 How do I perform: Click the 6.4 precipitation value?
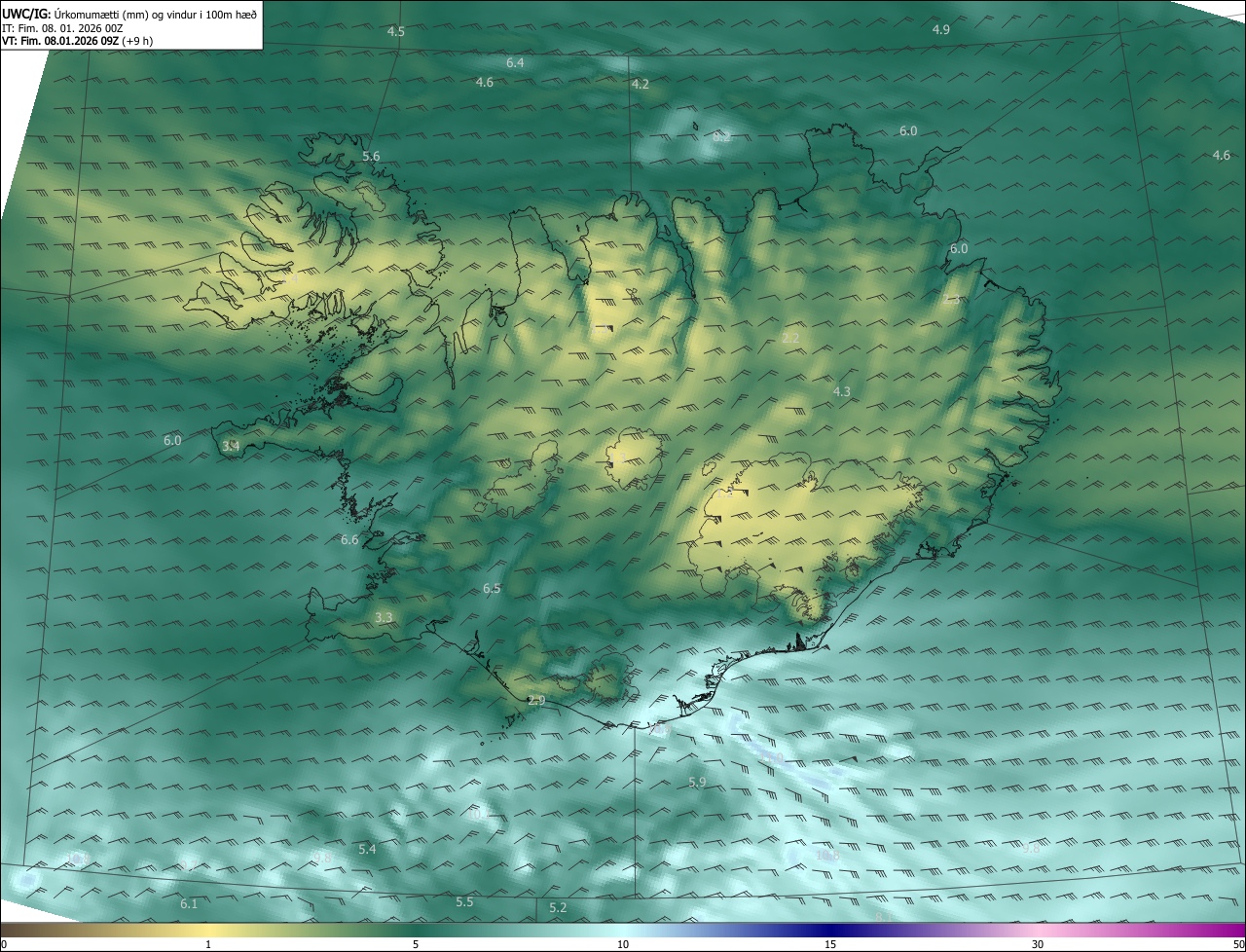point(516,63)
